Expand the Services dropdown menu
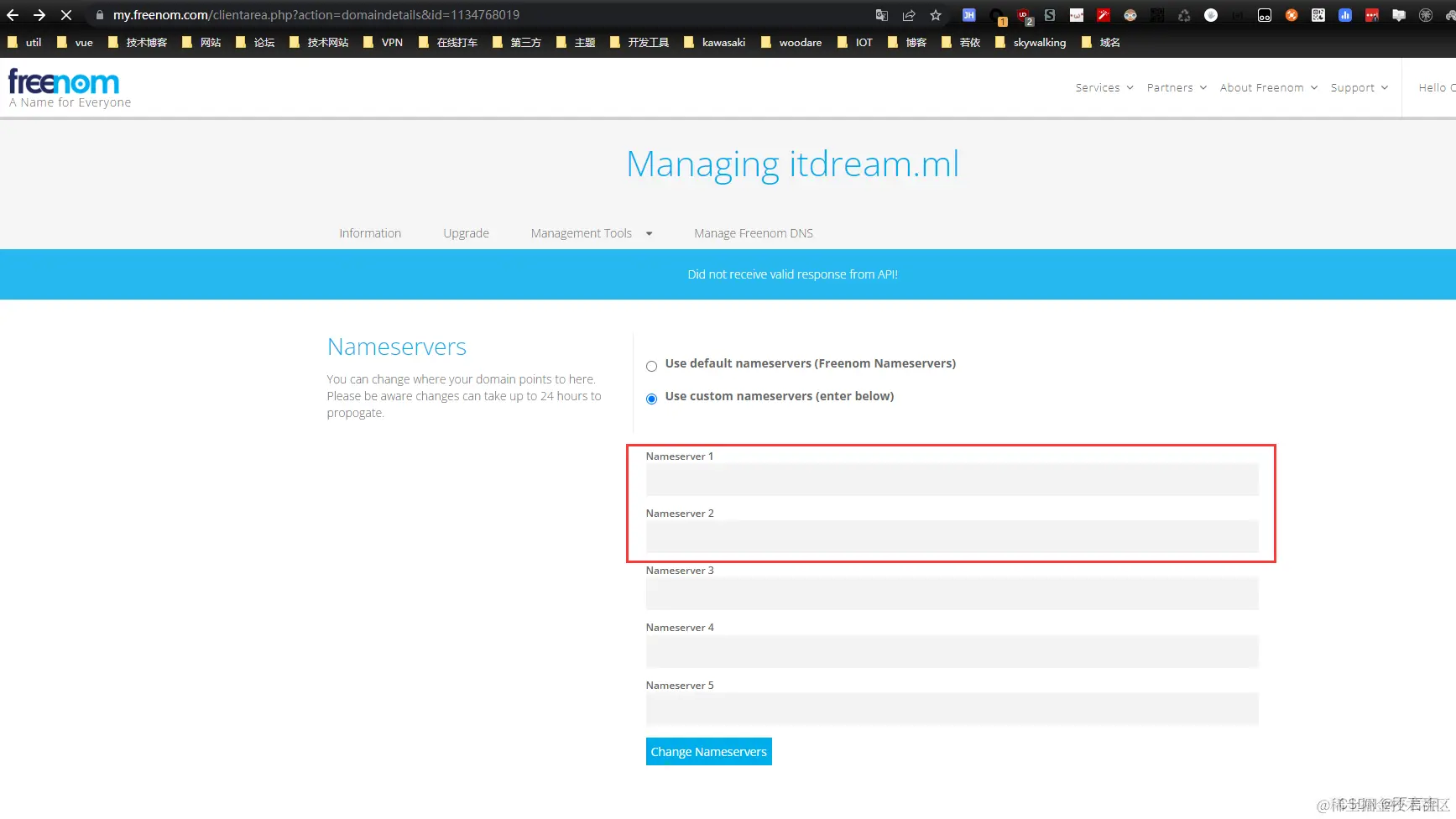Image resolution: width=1456 pixels, height=819 pixels. tap(1104, 87)
